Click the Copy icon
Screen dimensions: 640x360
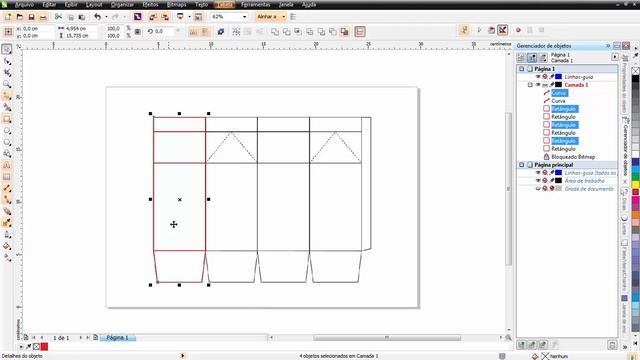(71, 17)
